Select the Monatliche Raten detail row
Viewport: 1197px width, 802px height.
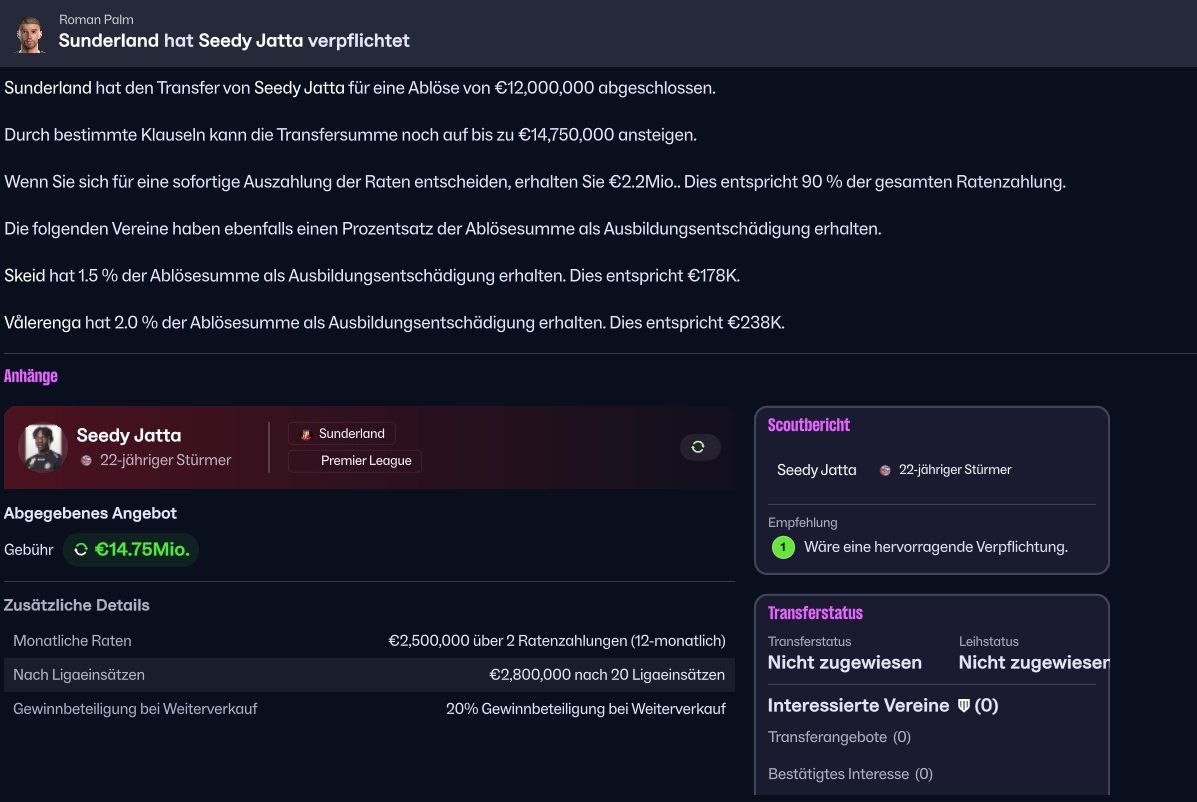369,641
